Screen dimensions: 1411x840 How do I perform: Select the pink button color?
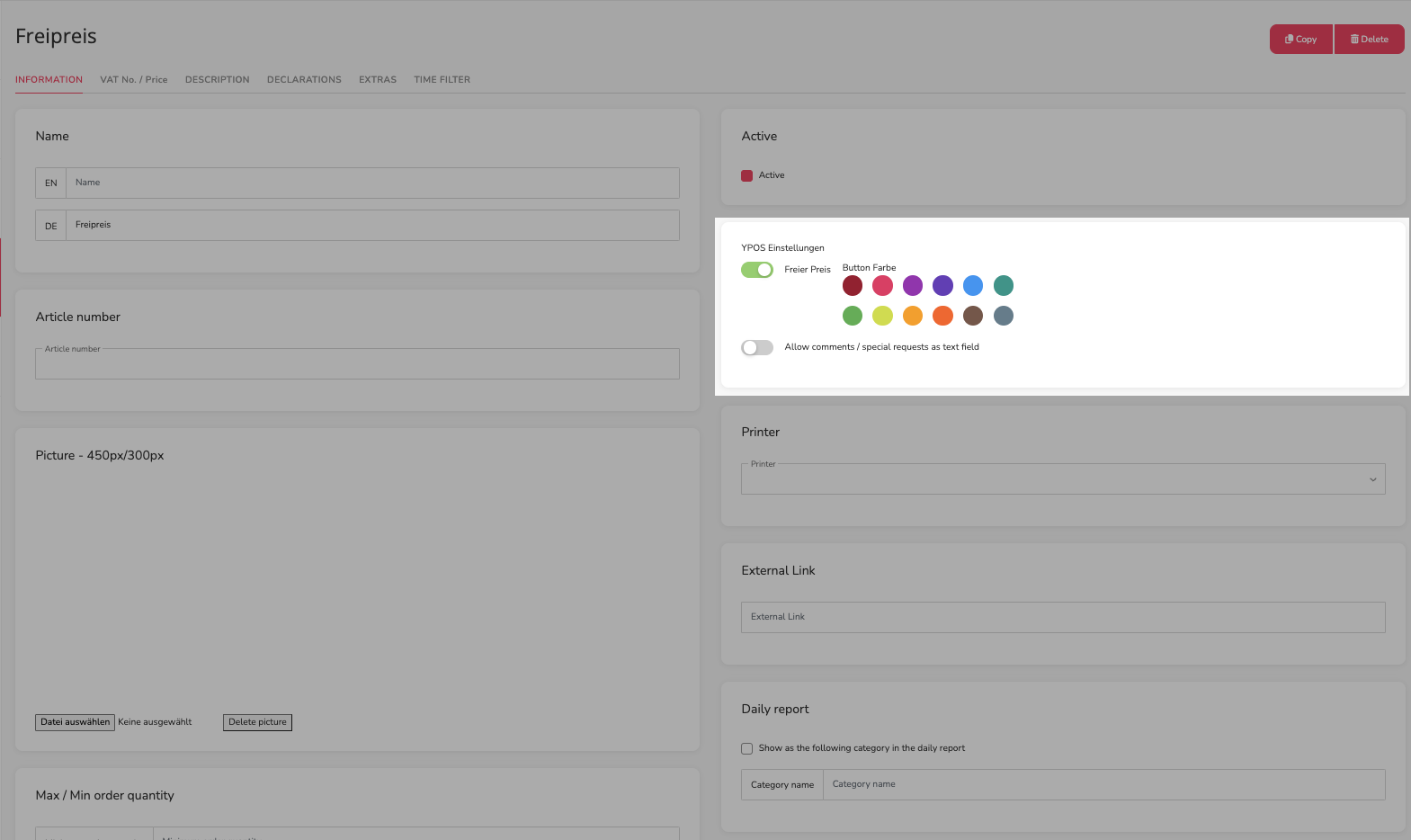[x=883, y=286]
